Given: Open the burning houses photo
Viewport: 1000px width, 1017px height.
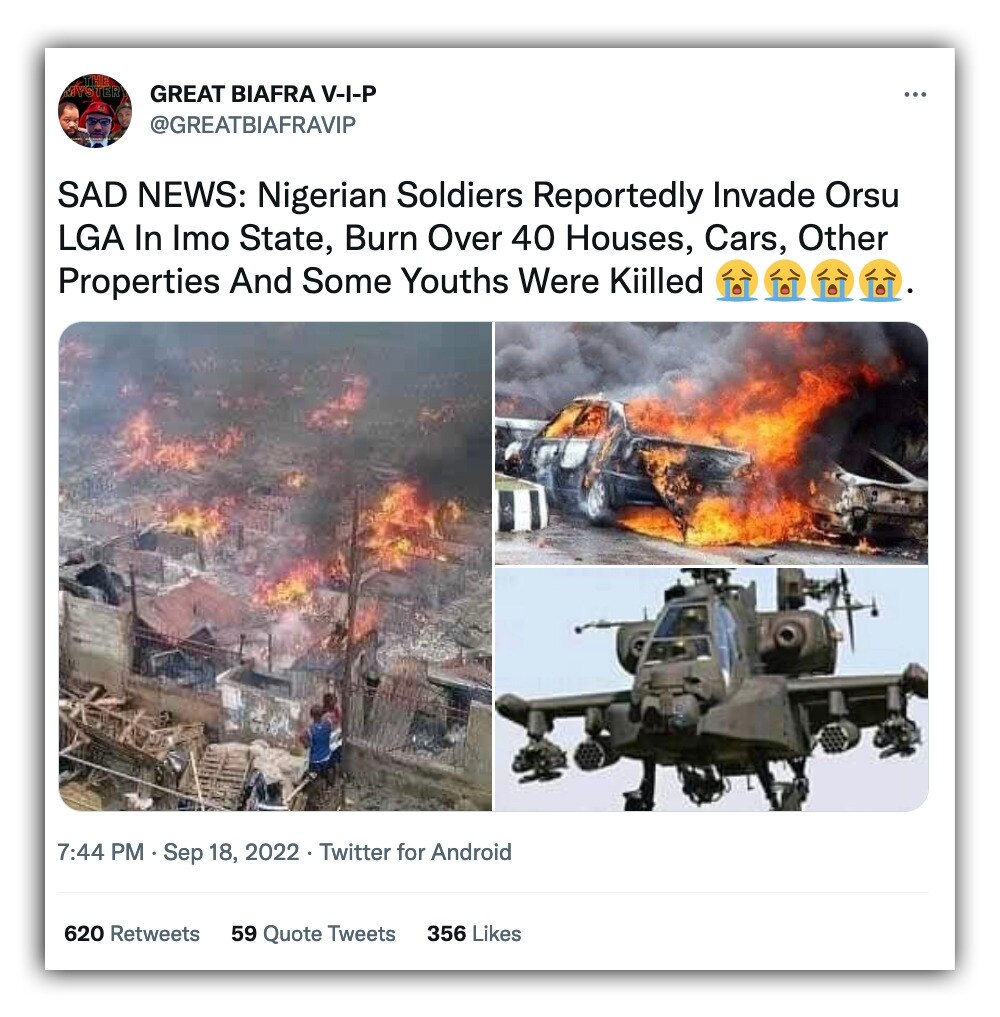Looking at the screenshot, I should [x=276, y=566].
